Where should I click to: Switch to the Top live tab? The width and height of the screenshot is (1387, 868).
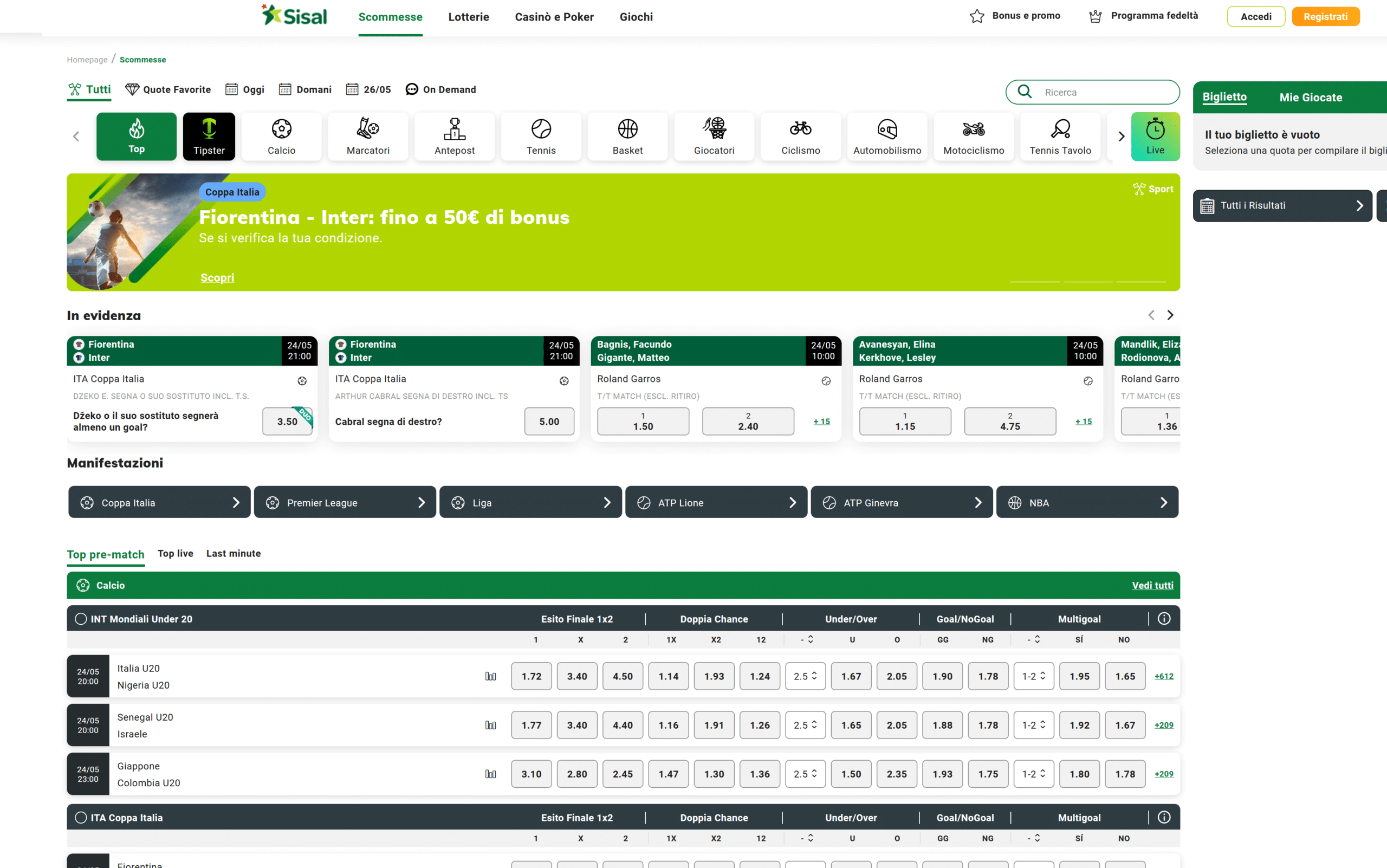click(x=175, y=553)
